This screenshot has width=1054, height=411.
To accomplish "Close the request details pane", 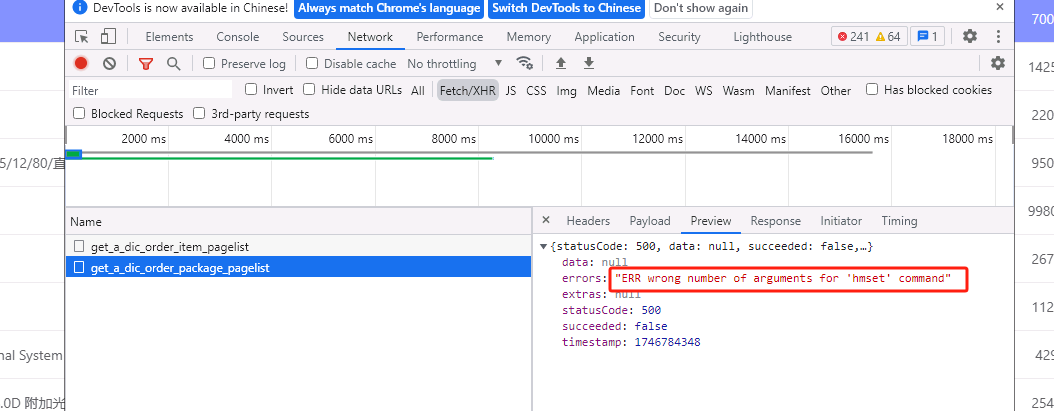I will (x=546, y=220).
